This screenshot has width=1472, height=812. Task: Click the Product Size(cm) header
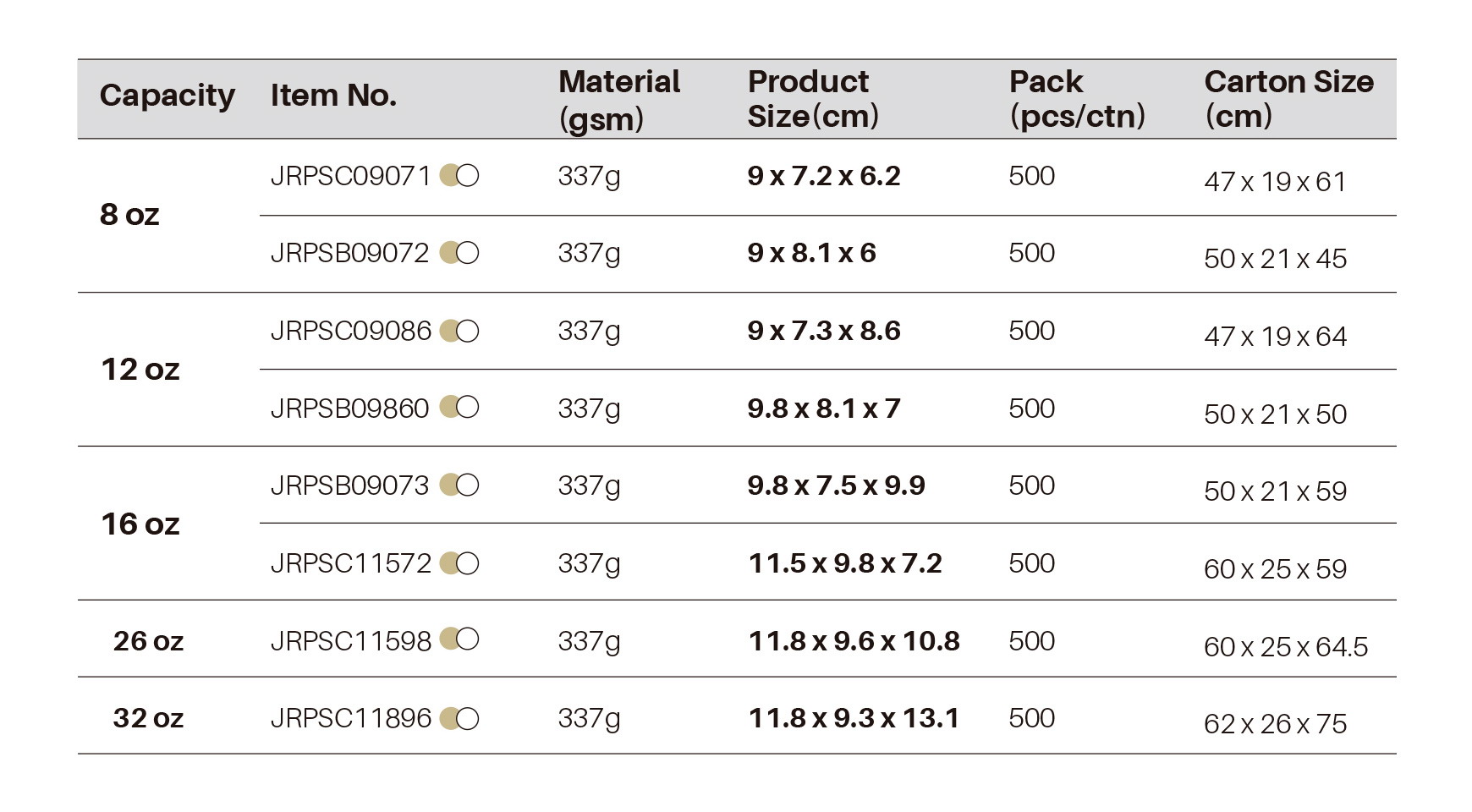813,99
